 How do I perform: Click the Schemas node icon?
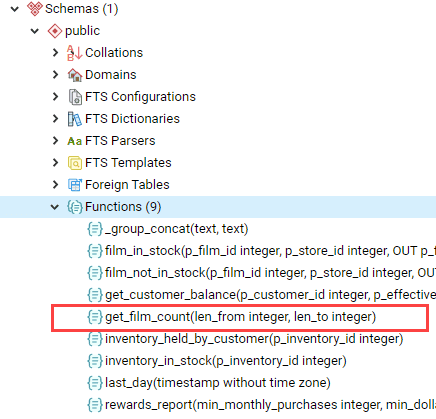(35, 9)
